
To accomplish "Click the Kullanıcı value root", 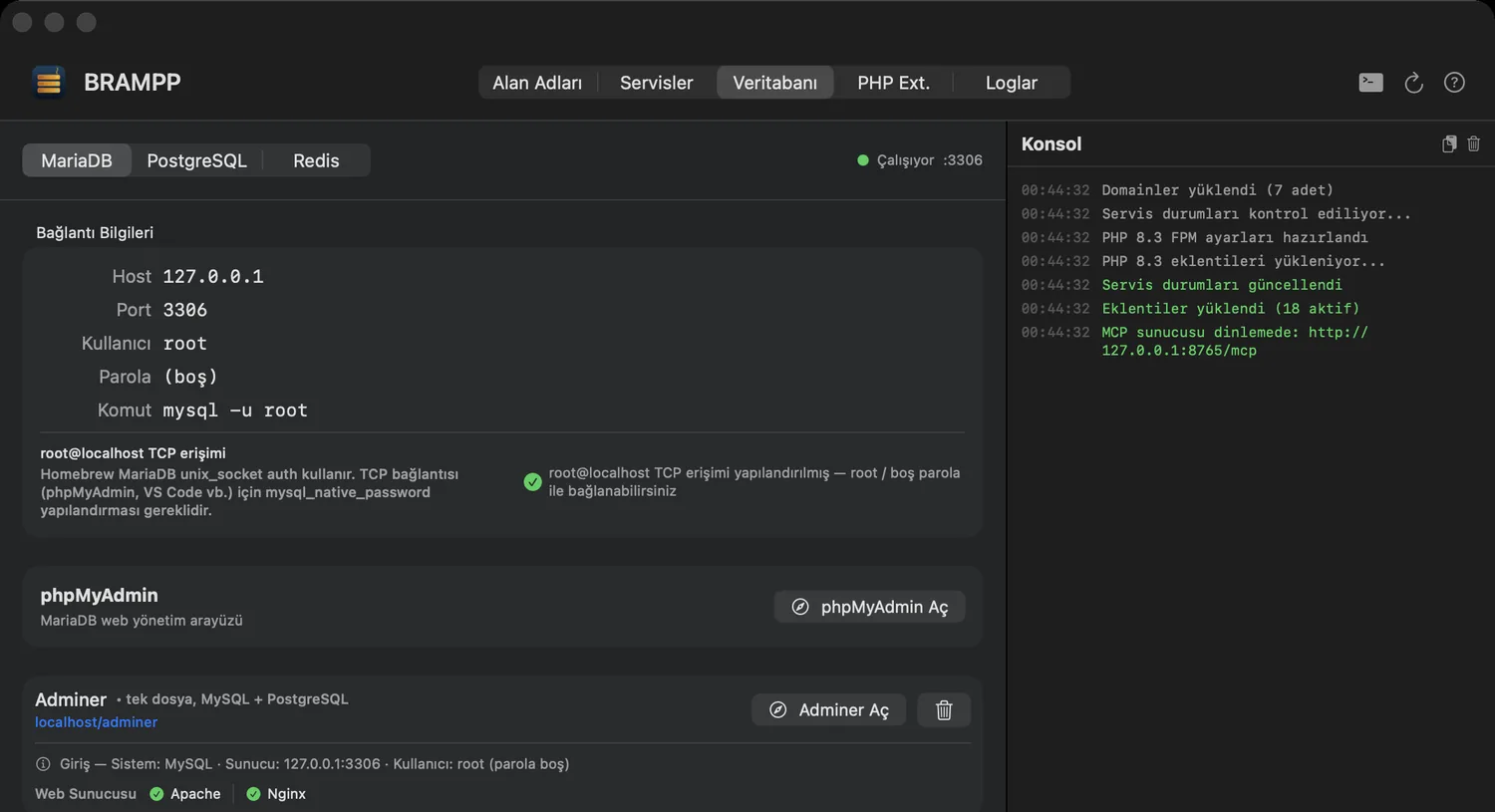I will point(185,344).
